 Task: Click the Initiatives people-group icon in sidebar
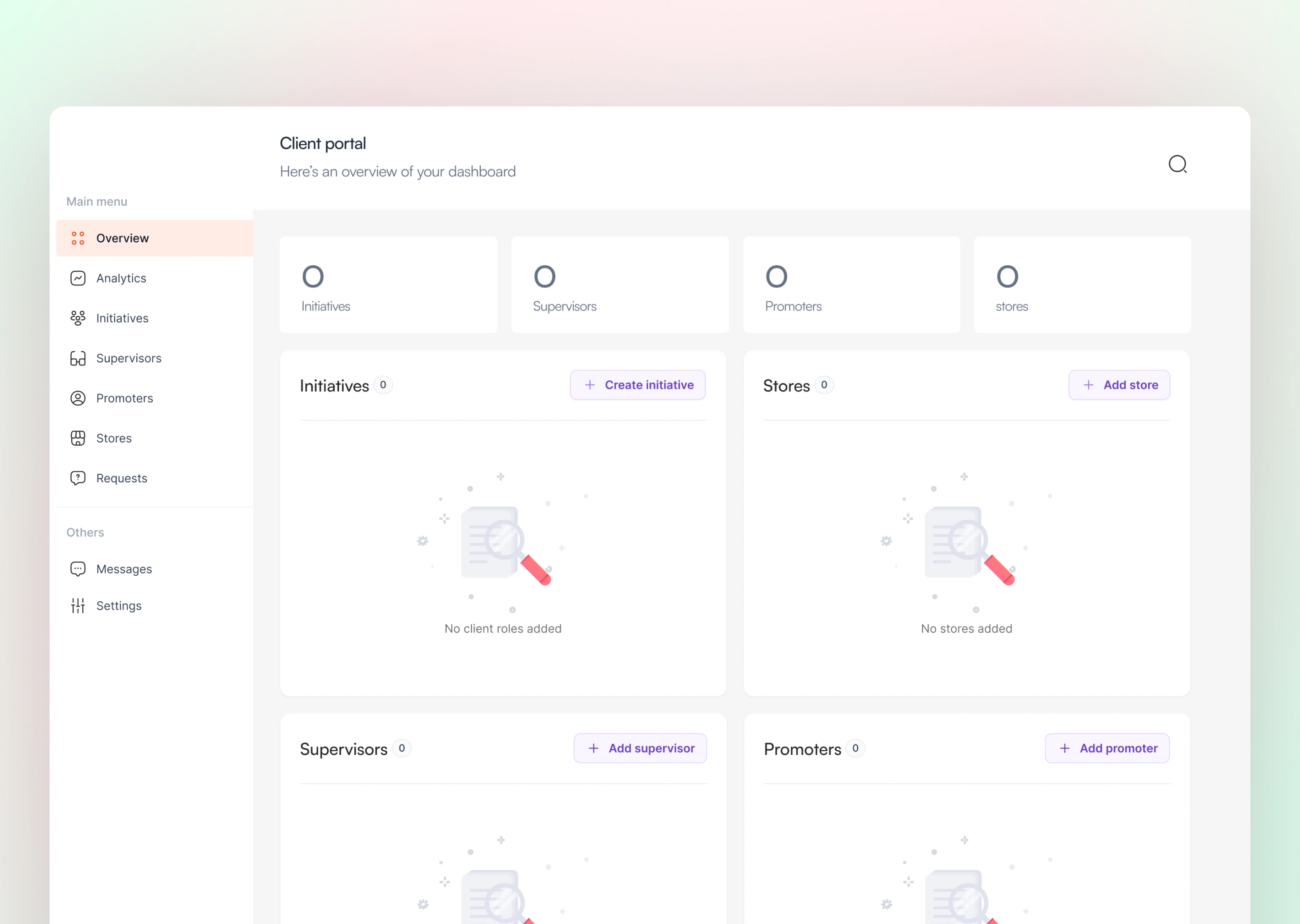[x=78, y=318]
